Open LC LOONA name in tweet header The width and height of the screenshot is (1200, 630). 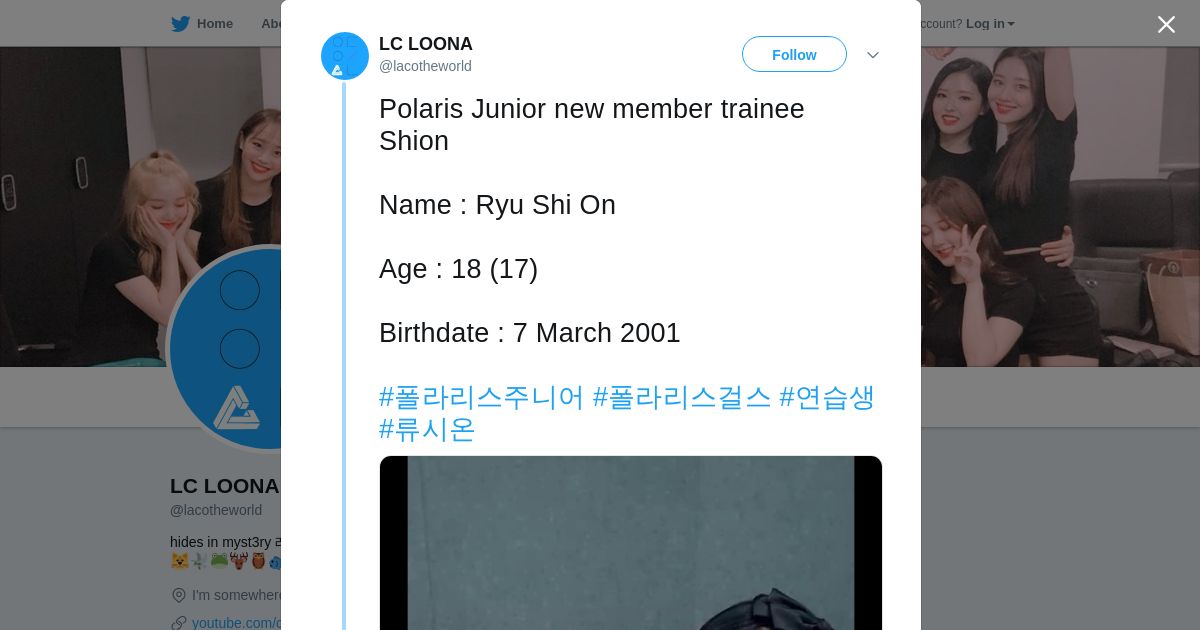pos(426,44)
